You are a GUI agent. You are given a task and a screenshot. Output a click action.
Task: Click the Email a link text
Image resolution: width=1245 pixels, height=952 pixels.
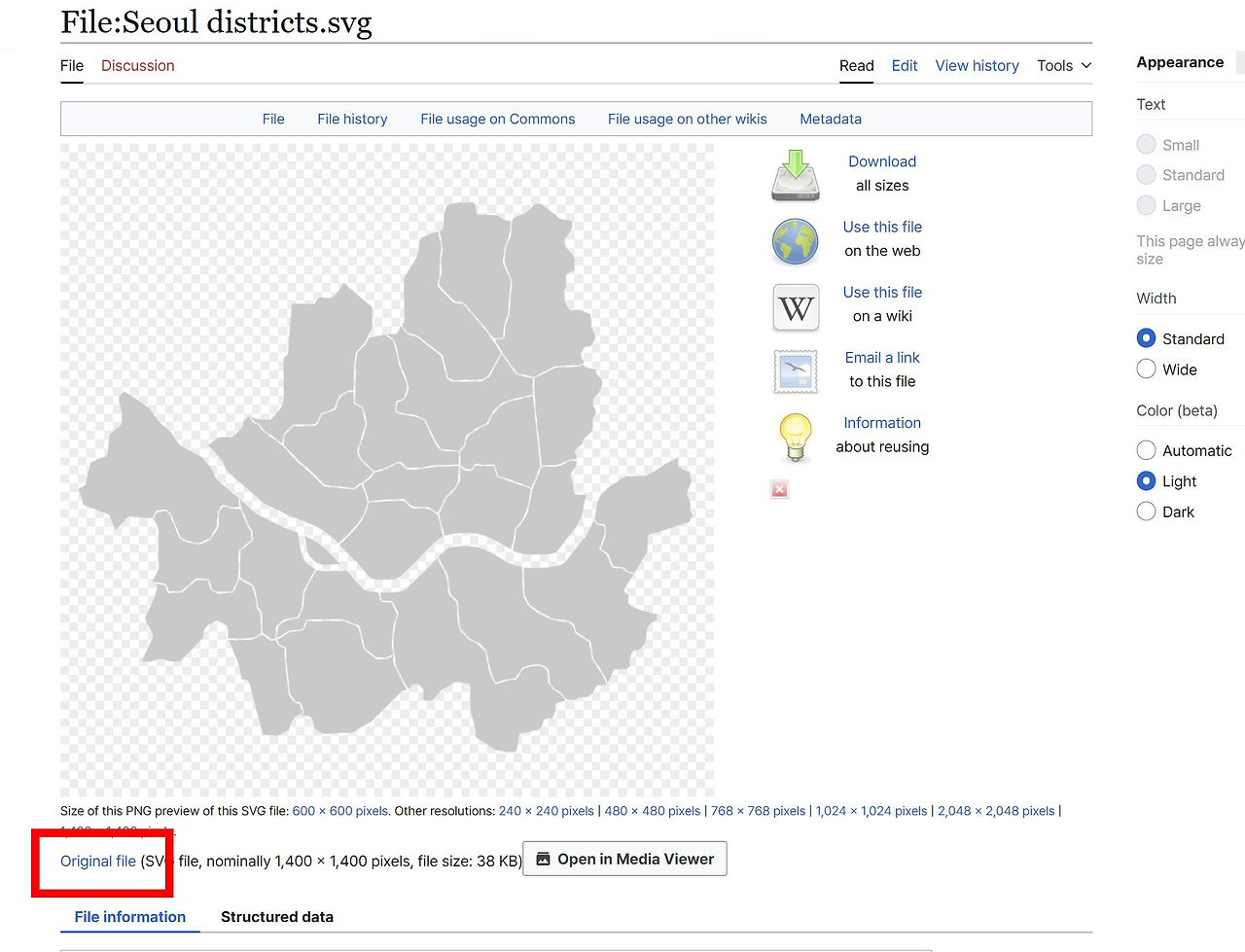pyautogui.click(x=882, y=357)
